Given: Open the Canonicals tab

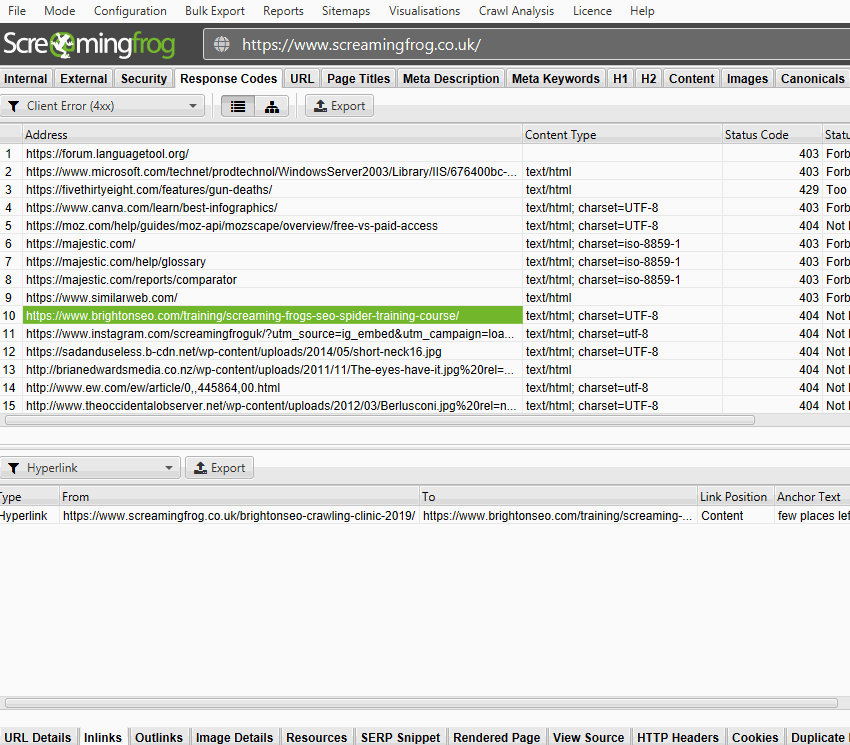Looking at the screenshot, I should coord(812,79).
